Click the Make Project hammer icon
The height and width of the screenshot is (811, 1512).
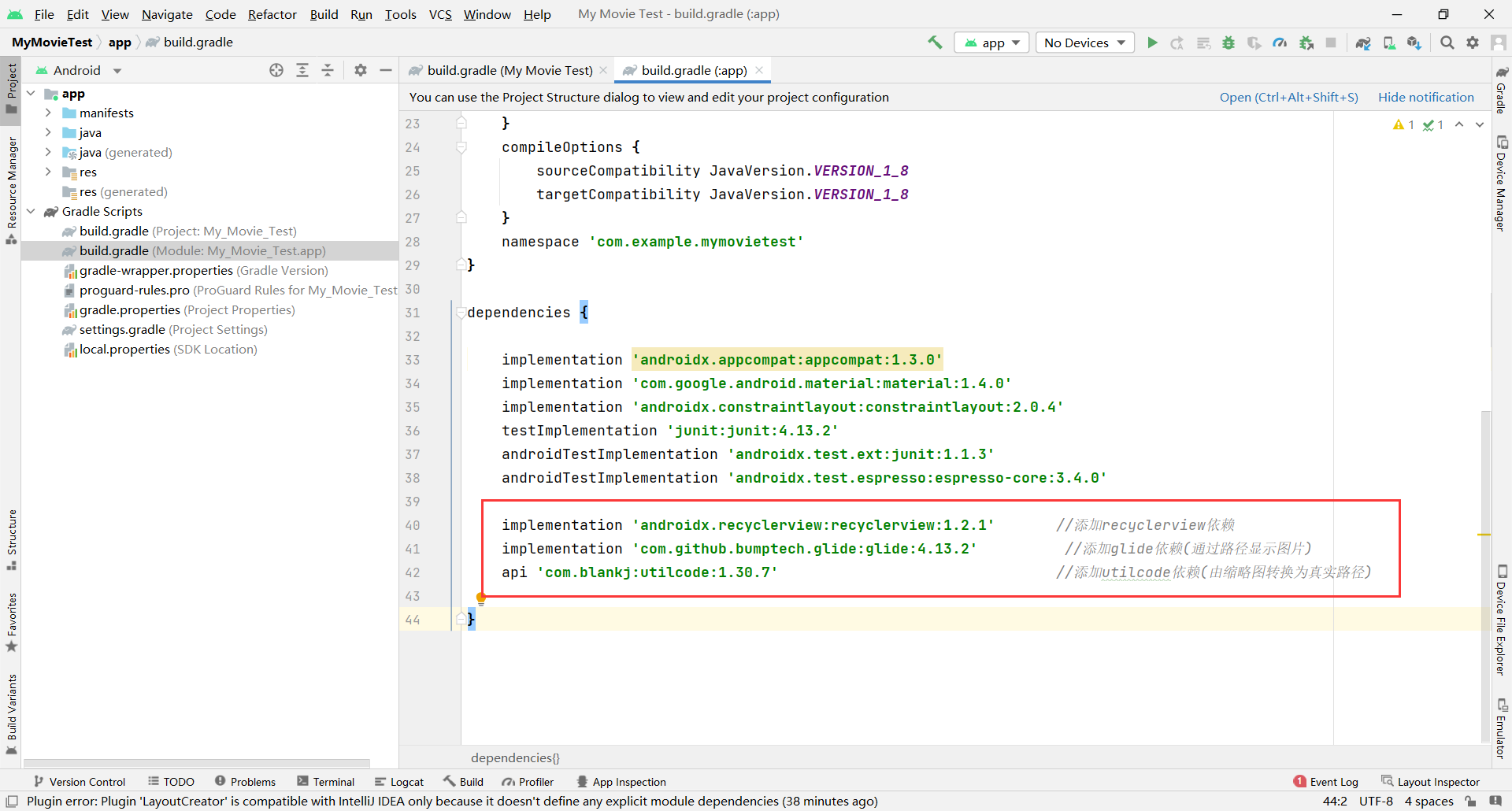tap(935, 43)
